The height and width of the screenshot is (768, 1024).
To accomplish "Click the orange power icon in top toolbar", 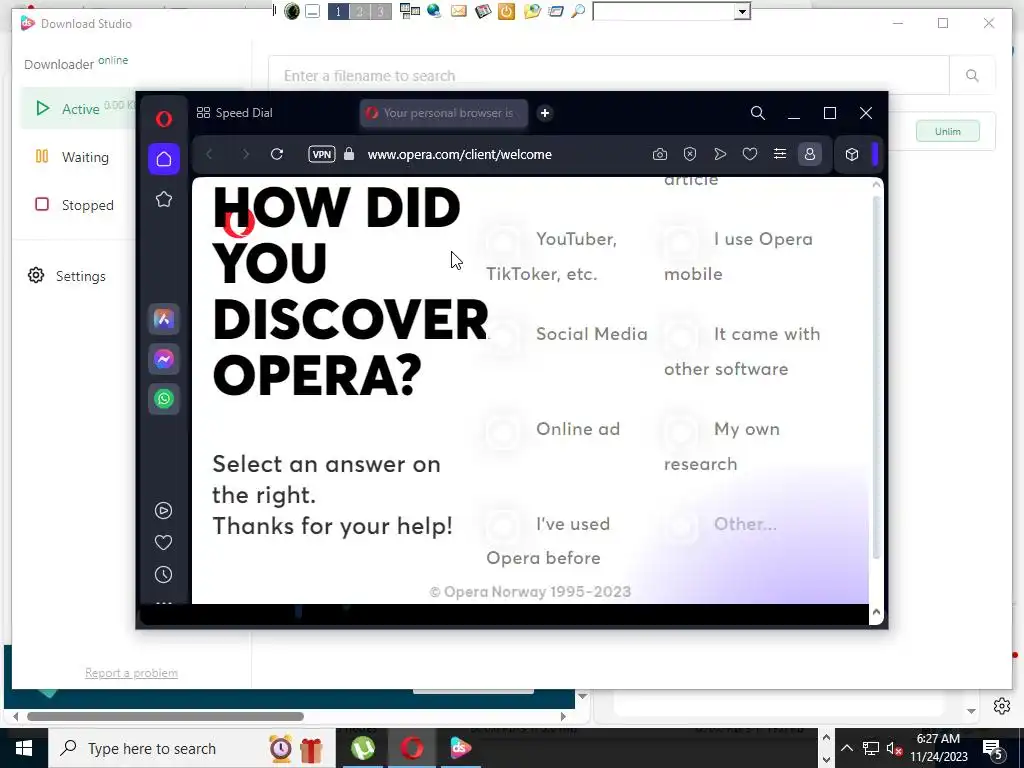I will point(506,10).
